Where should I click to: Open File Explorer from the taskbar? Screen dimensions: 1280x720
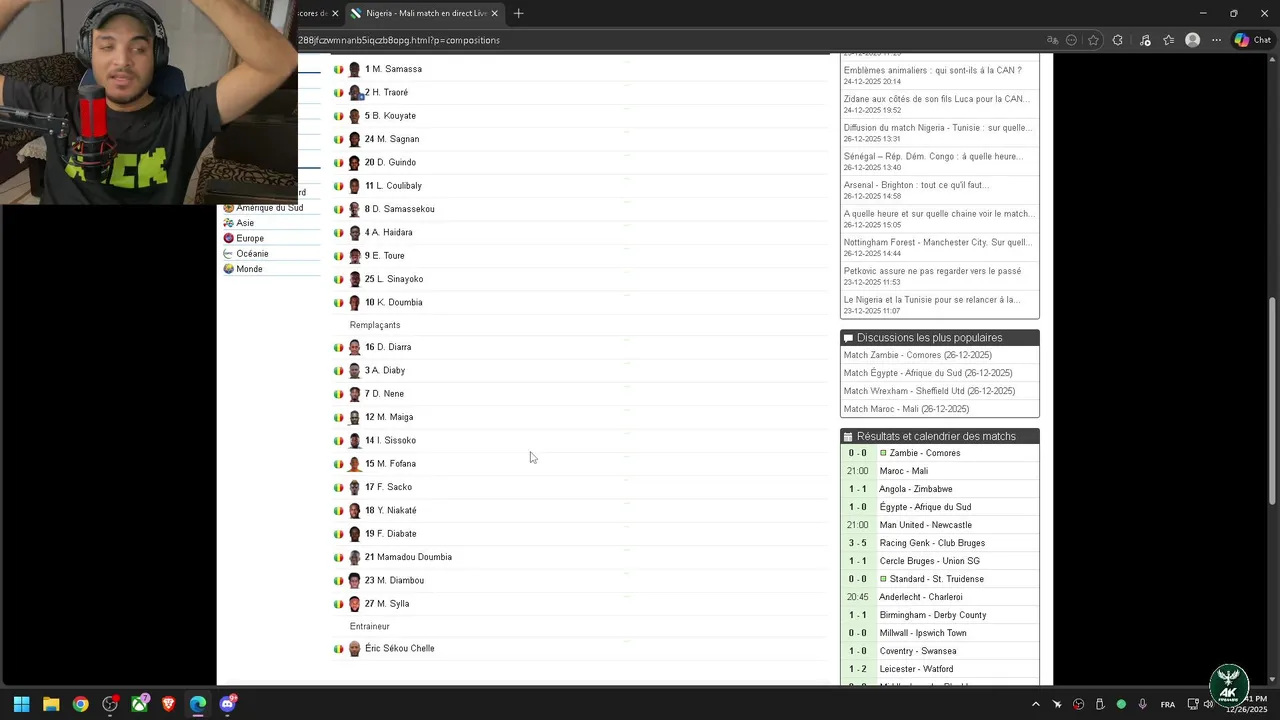(51, 704)
